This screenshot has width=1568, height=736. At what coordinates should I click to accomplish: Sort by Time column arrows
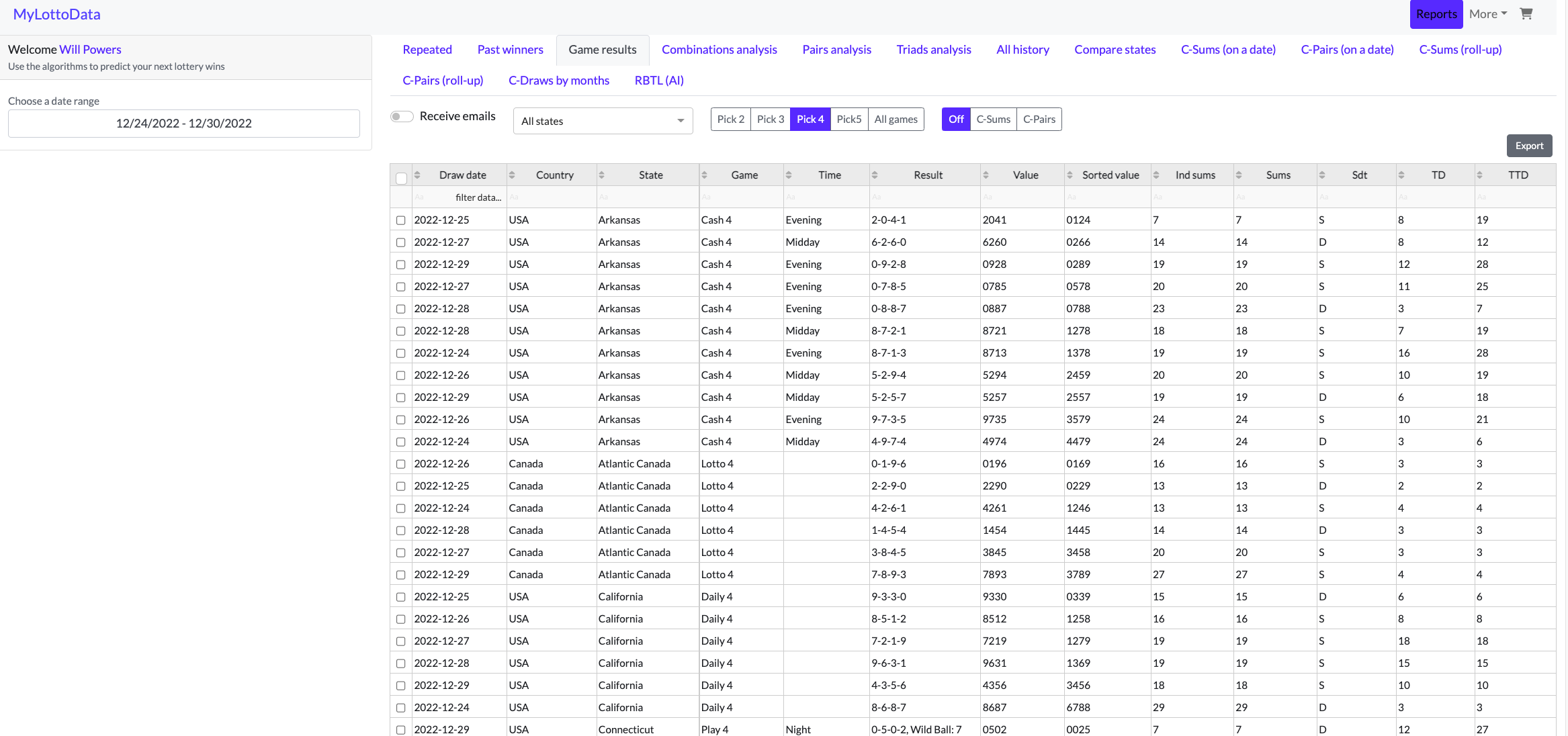[789, 175]
